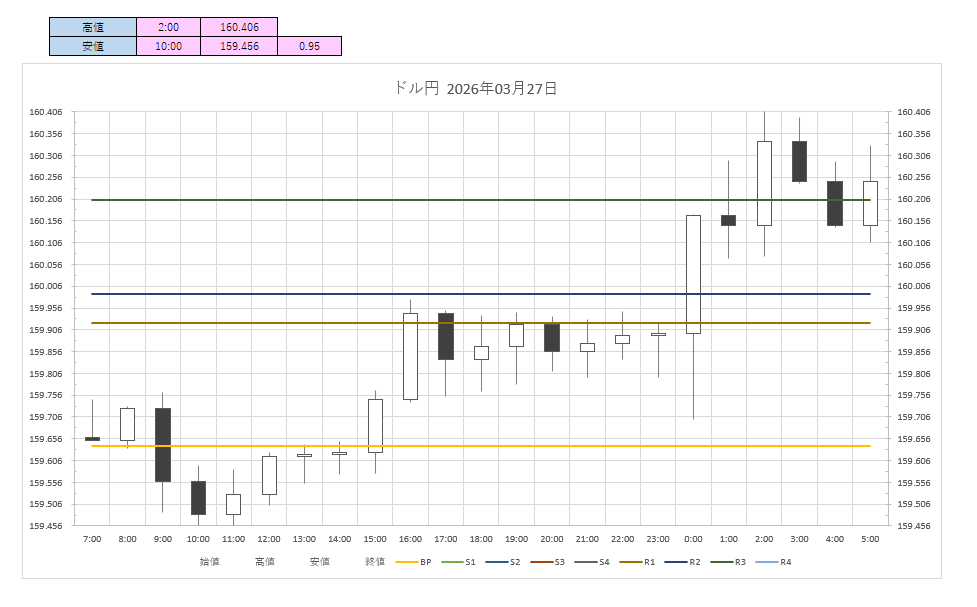Screen dimensions: 977x607
Task: Click the 始値 legend label
Action: (x=209, y=562)
